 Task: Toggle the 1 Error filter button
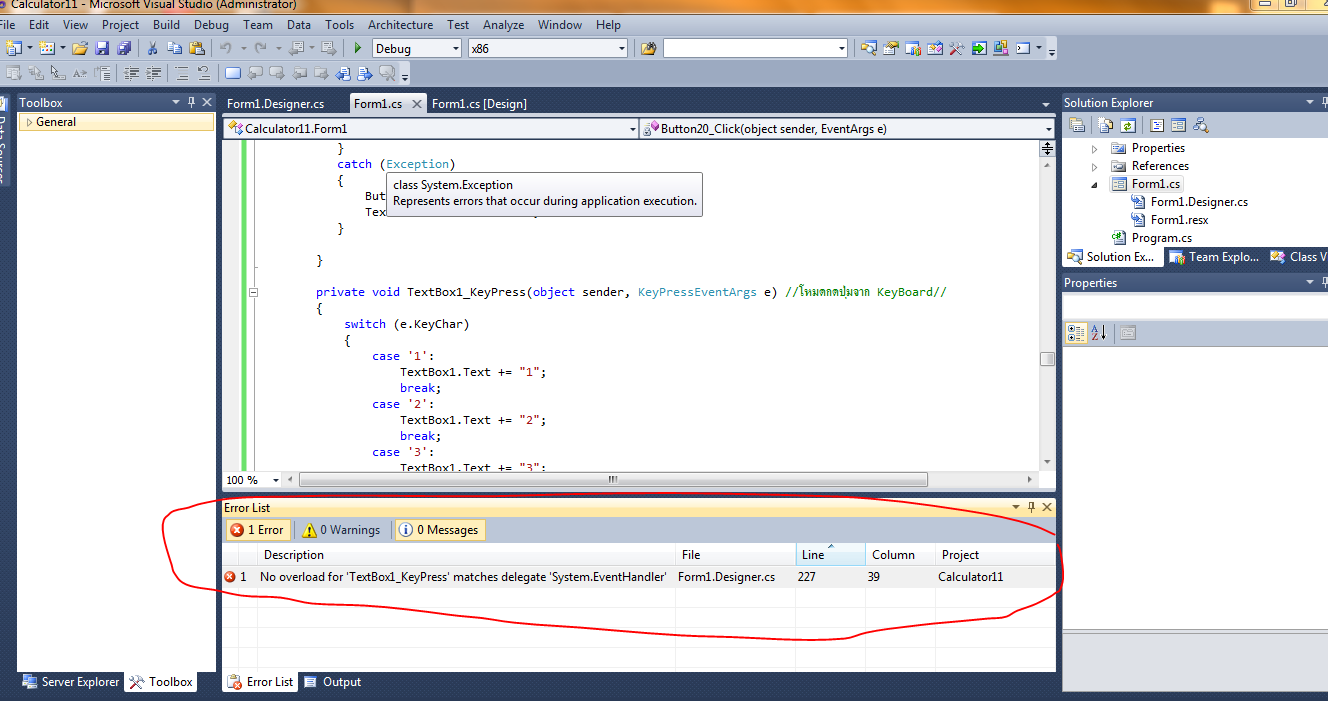[257, 530]
